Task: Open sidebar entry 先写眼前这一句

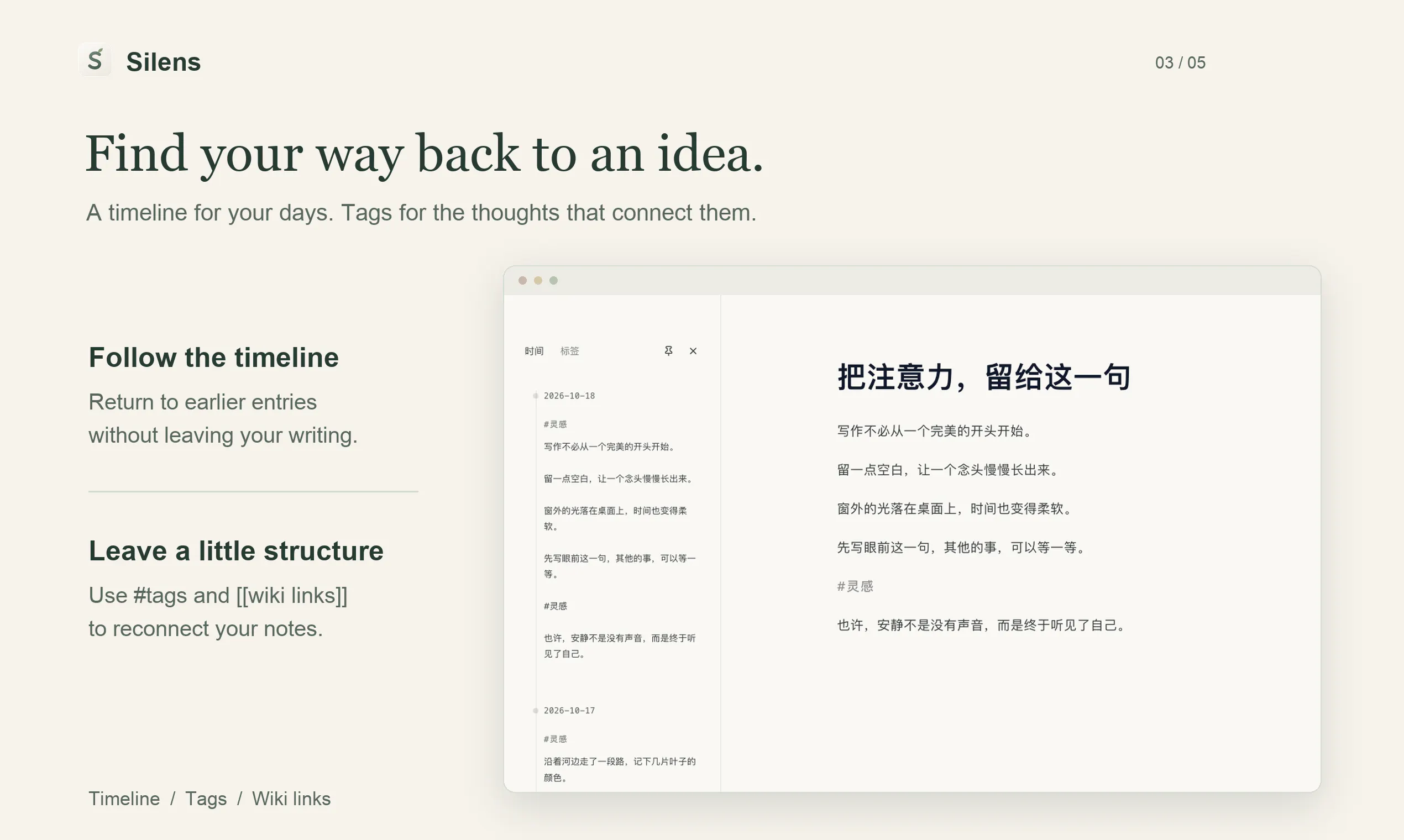Action: 619,566
